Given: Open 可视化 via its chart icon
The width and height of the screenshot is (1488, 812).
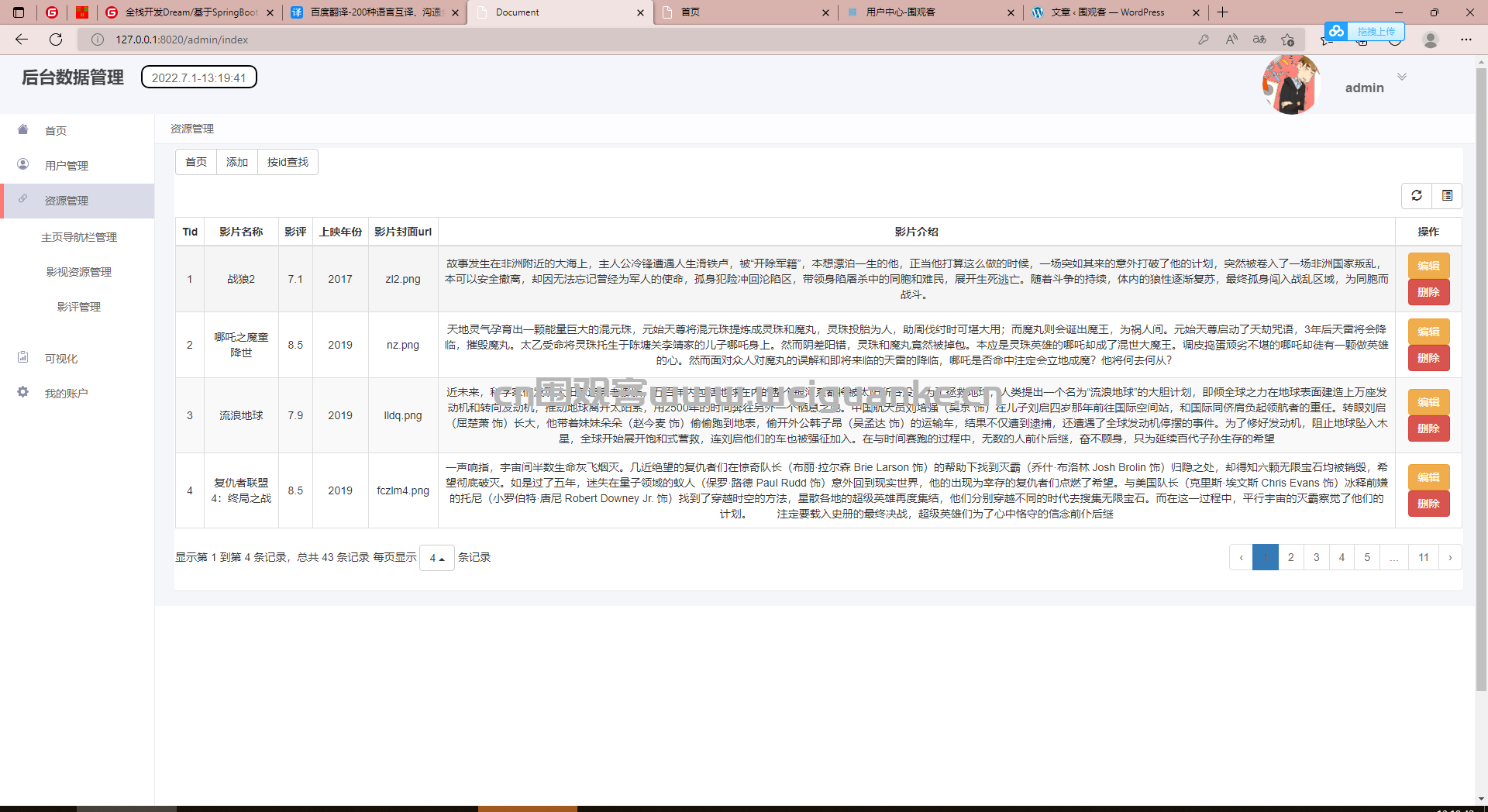Looking at the screenshot, I should tap(22, 357).
